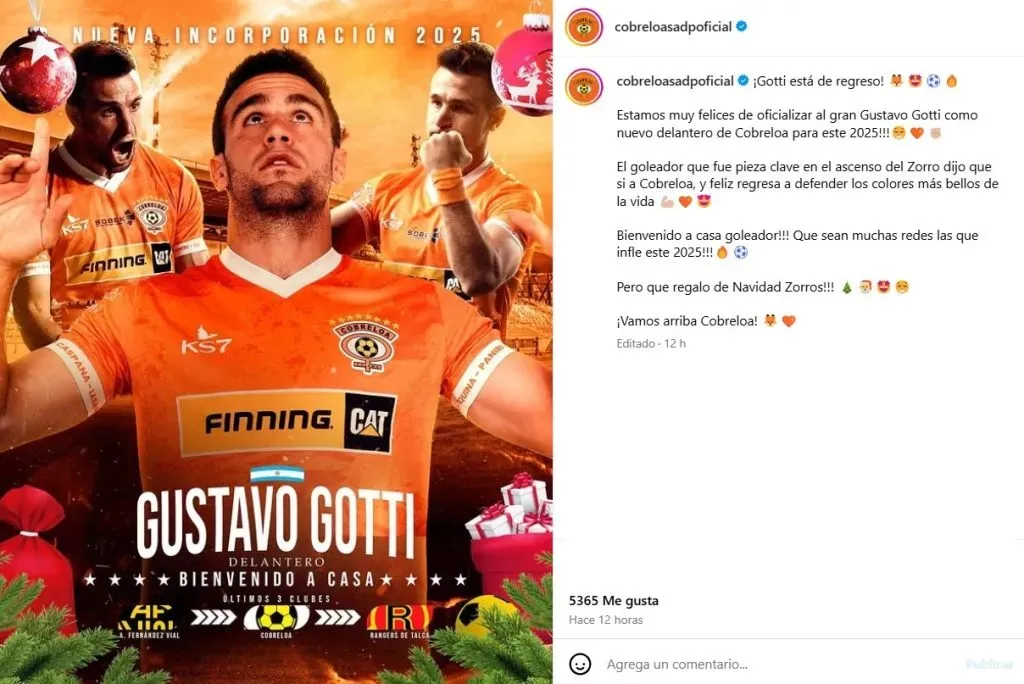Click the cobreloasadpoficial profile avatar in header
The height and width of the screenshot is (684, 1024).
(x=584, y=27)
